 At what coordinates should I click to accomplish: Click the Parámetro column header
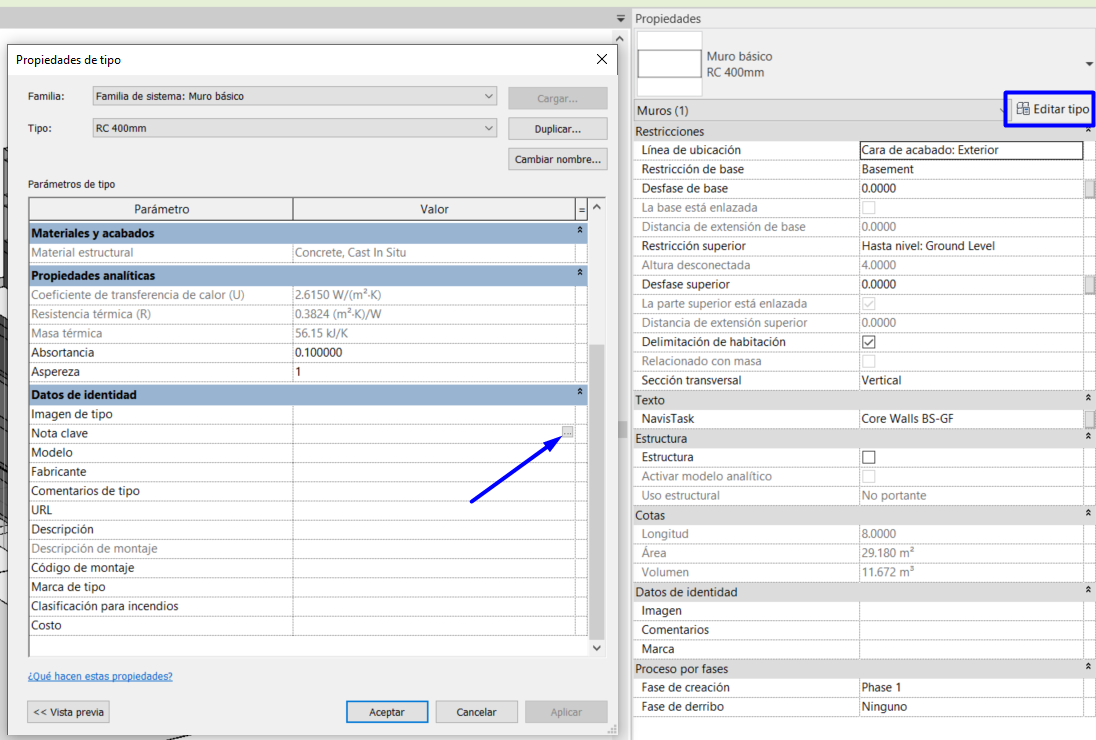pos(161,209)
